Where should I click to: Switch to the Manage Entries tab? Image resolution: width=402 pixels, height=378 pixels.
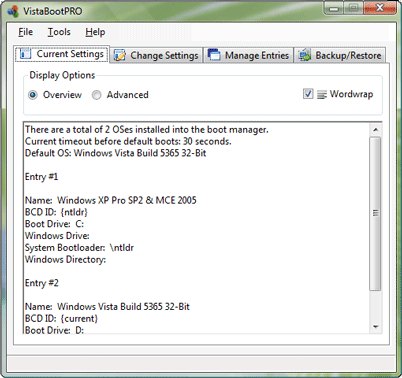point(248,55)
